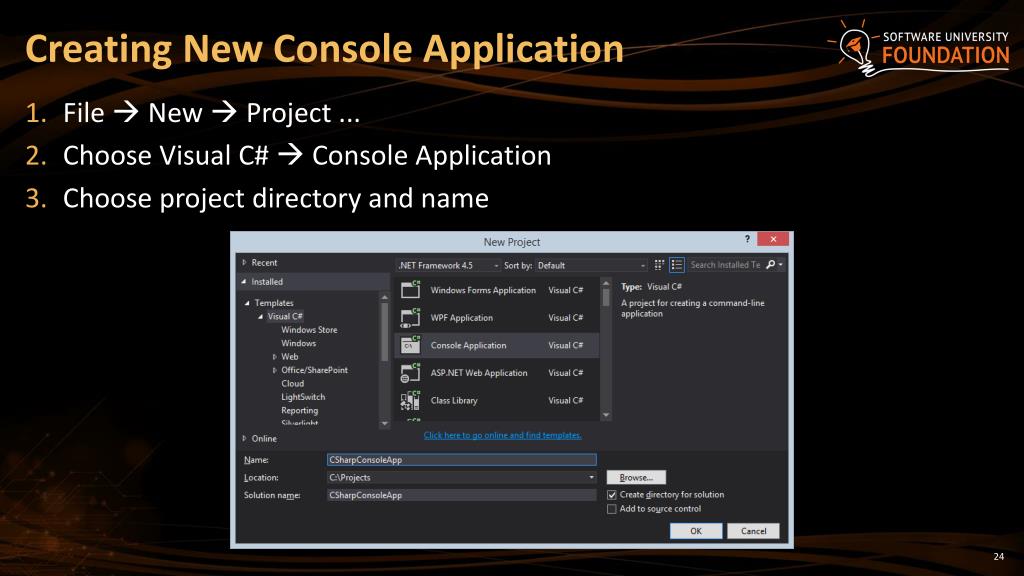Viewport: 1024px width, 576px height.
Task: Switch to medium icons list view
Action: coord(677,264)
